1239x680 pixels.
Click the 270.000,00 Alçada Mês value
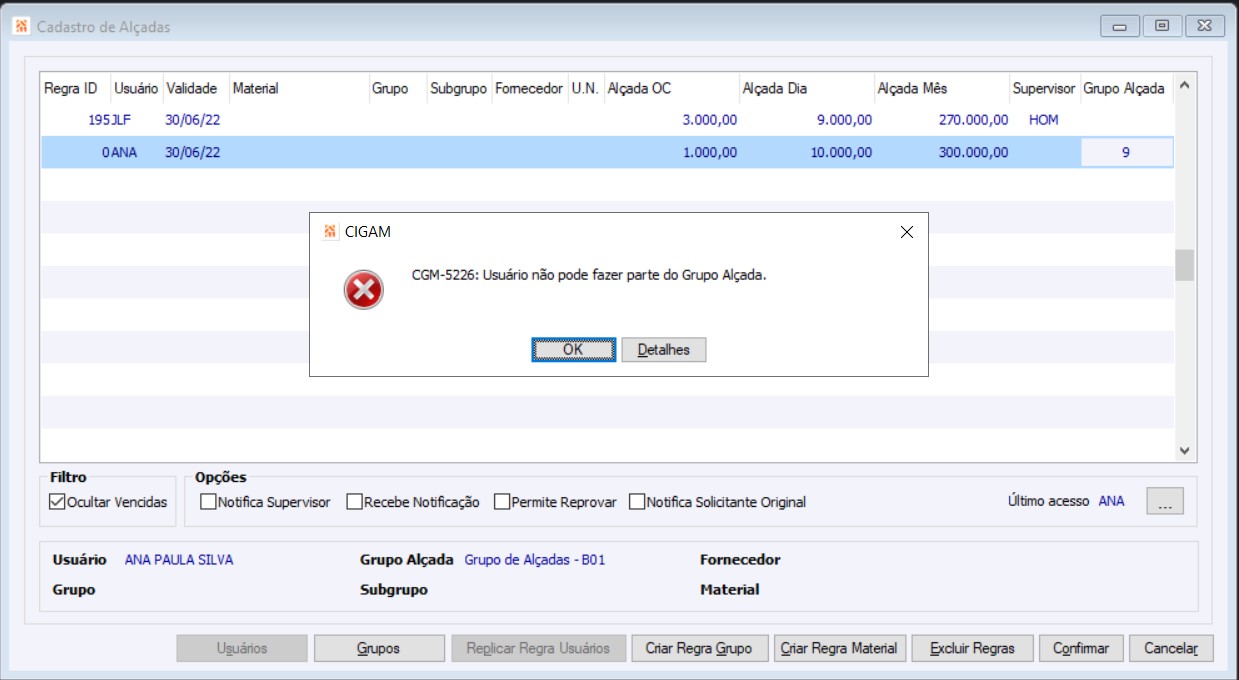click(x=973, y=120)
